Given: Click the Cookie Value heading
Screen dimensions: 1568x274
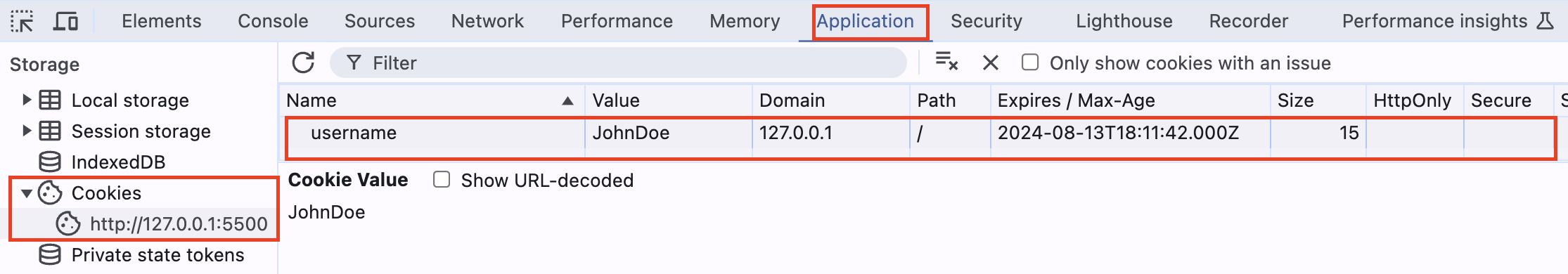Looking at the screenshot, I should [x=348, y=180].
